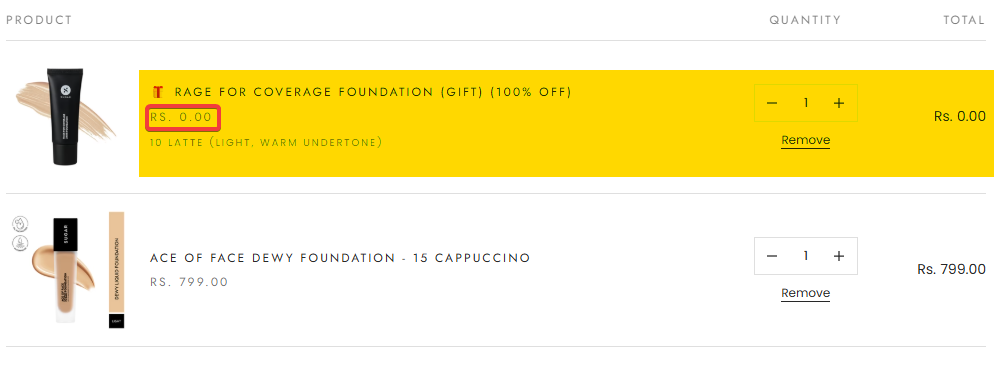Screen dimensions: 1006x374
Task: Click the 10 Latte shade variant text
Action: point(266,142)
